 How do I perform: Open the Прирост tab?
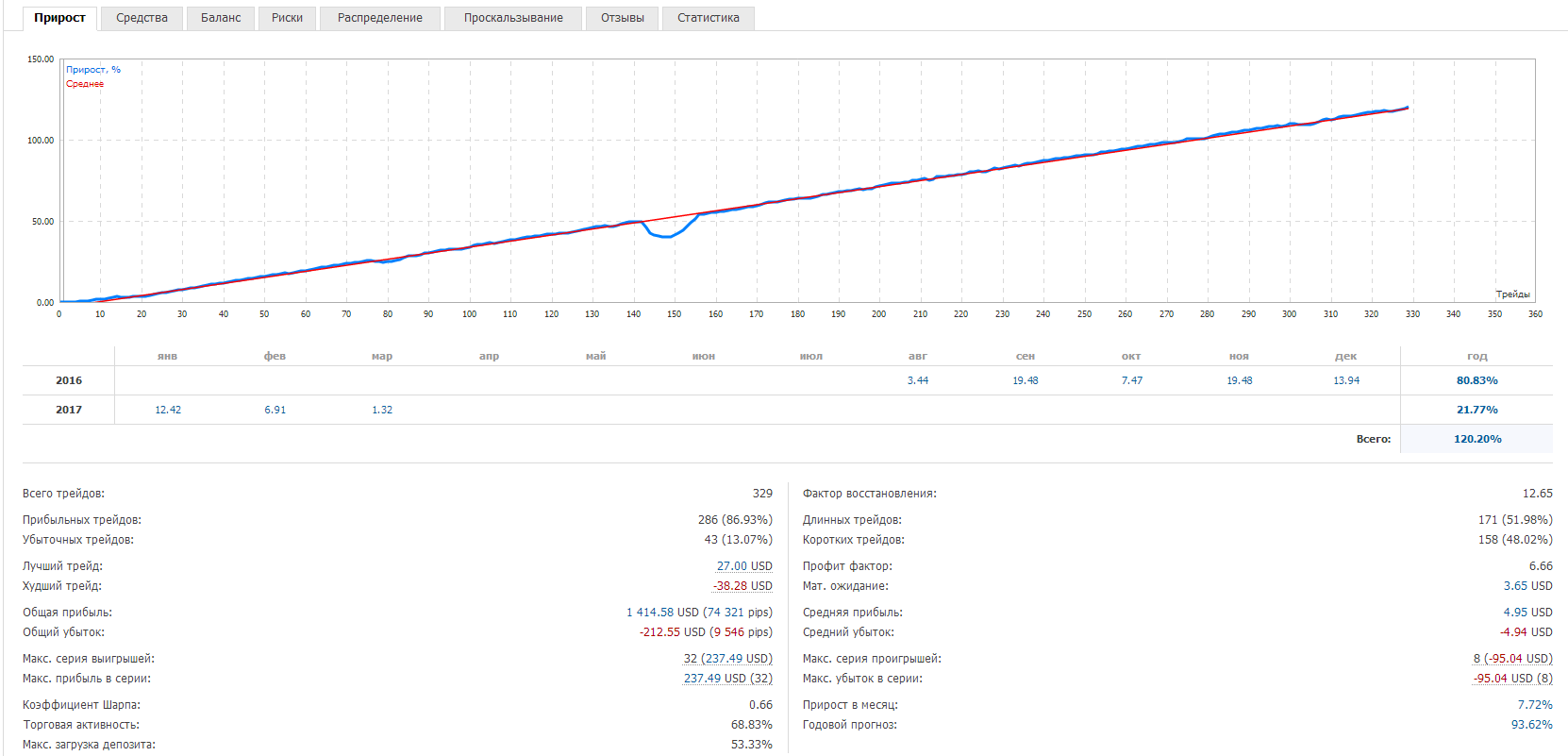(x=59, y=18)
